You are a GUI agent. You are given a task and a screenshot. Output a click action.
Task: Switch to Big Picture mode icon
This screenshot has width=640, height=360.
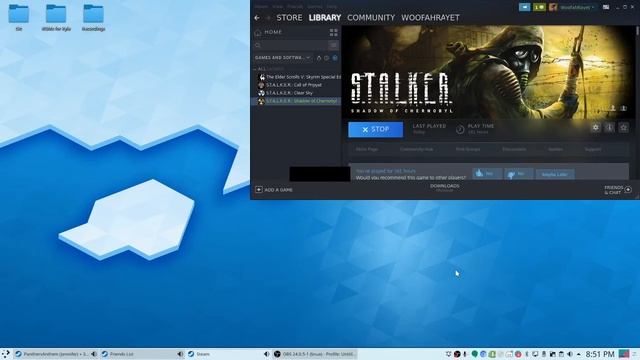[606, 7]
